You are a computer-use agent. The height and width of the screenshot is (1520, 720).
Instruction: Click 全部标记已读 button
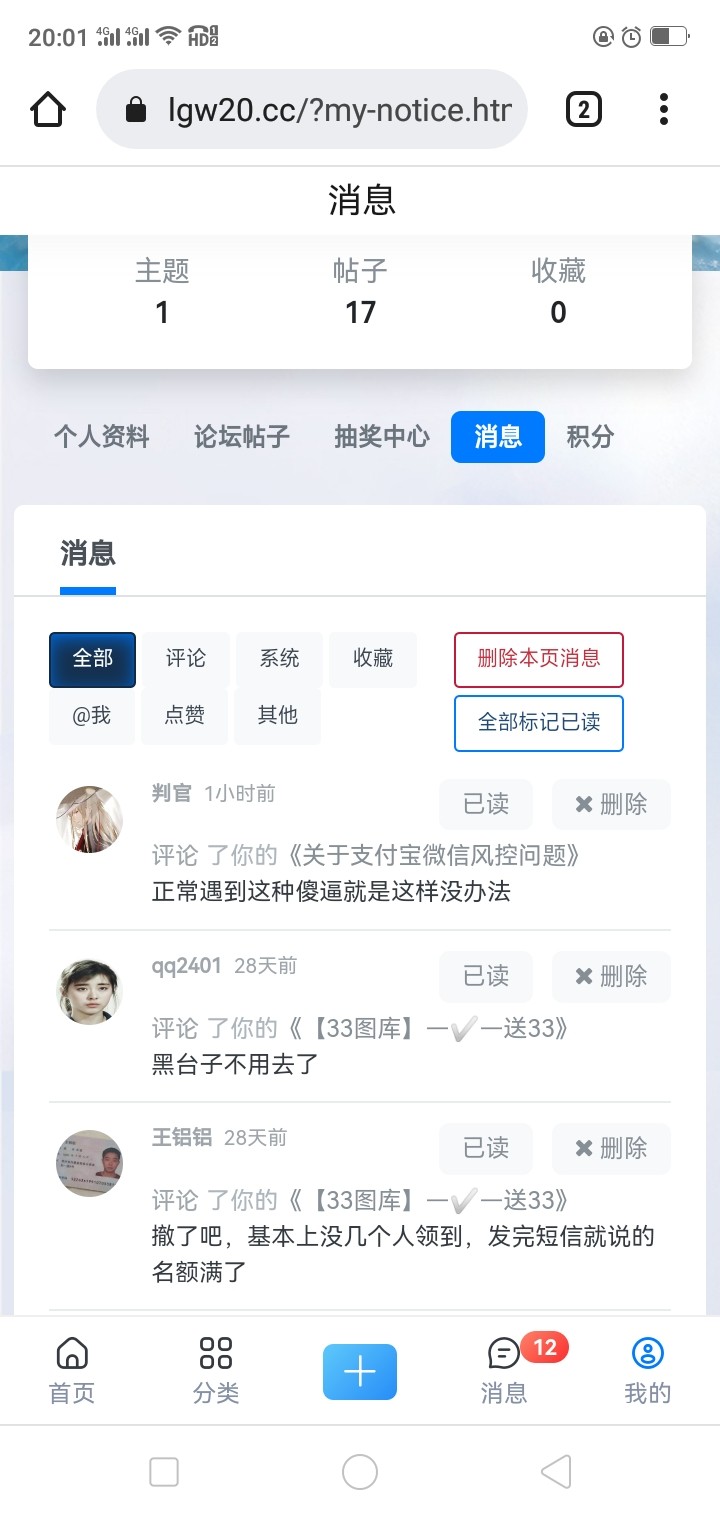(539, 722)
